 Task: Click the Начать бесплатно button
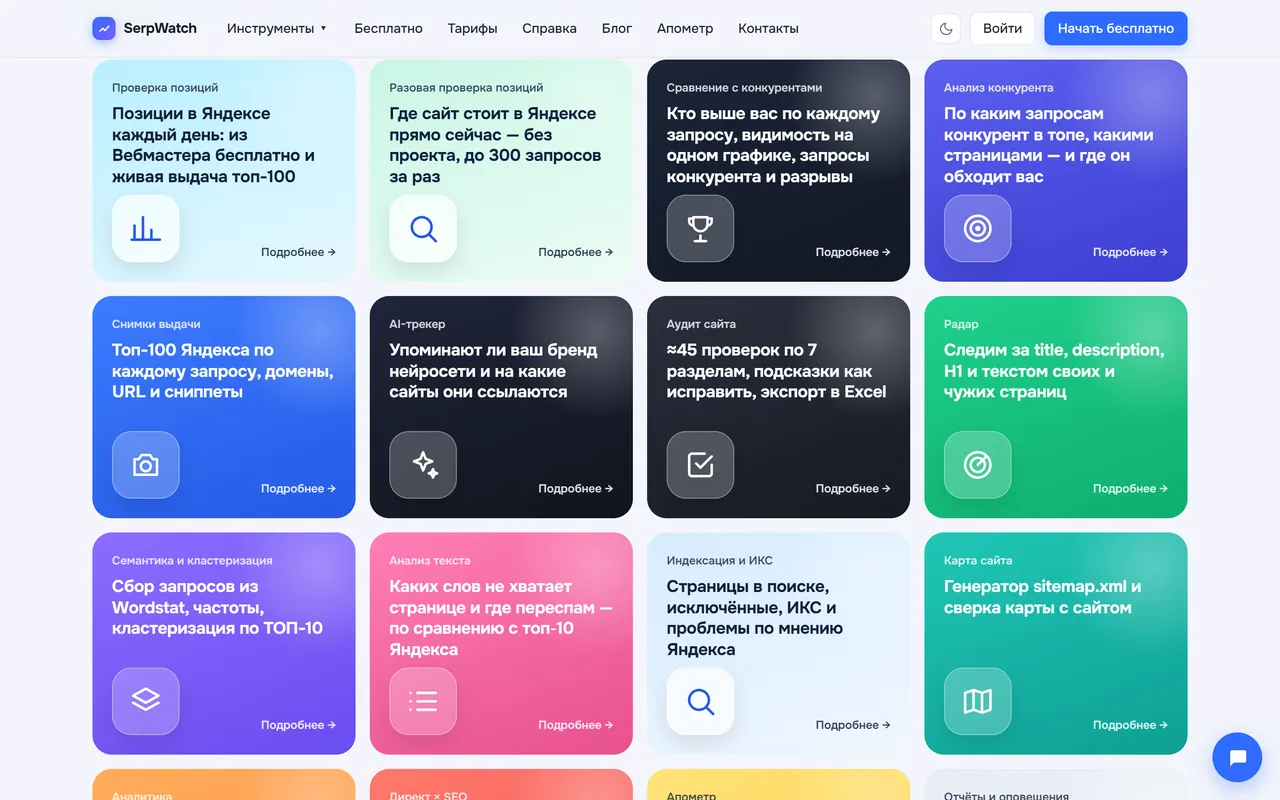pyautogui.click(x=1116, y=29)
